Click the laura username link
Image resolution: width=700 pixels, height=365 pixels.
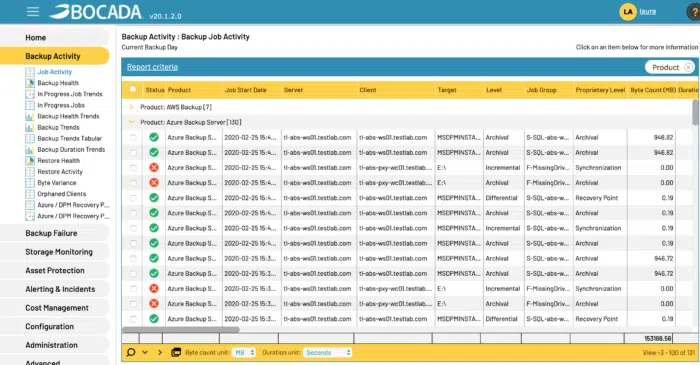click(647, 12)
